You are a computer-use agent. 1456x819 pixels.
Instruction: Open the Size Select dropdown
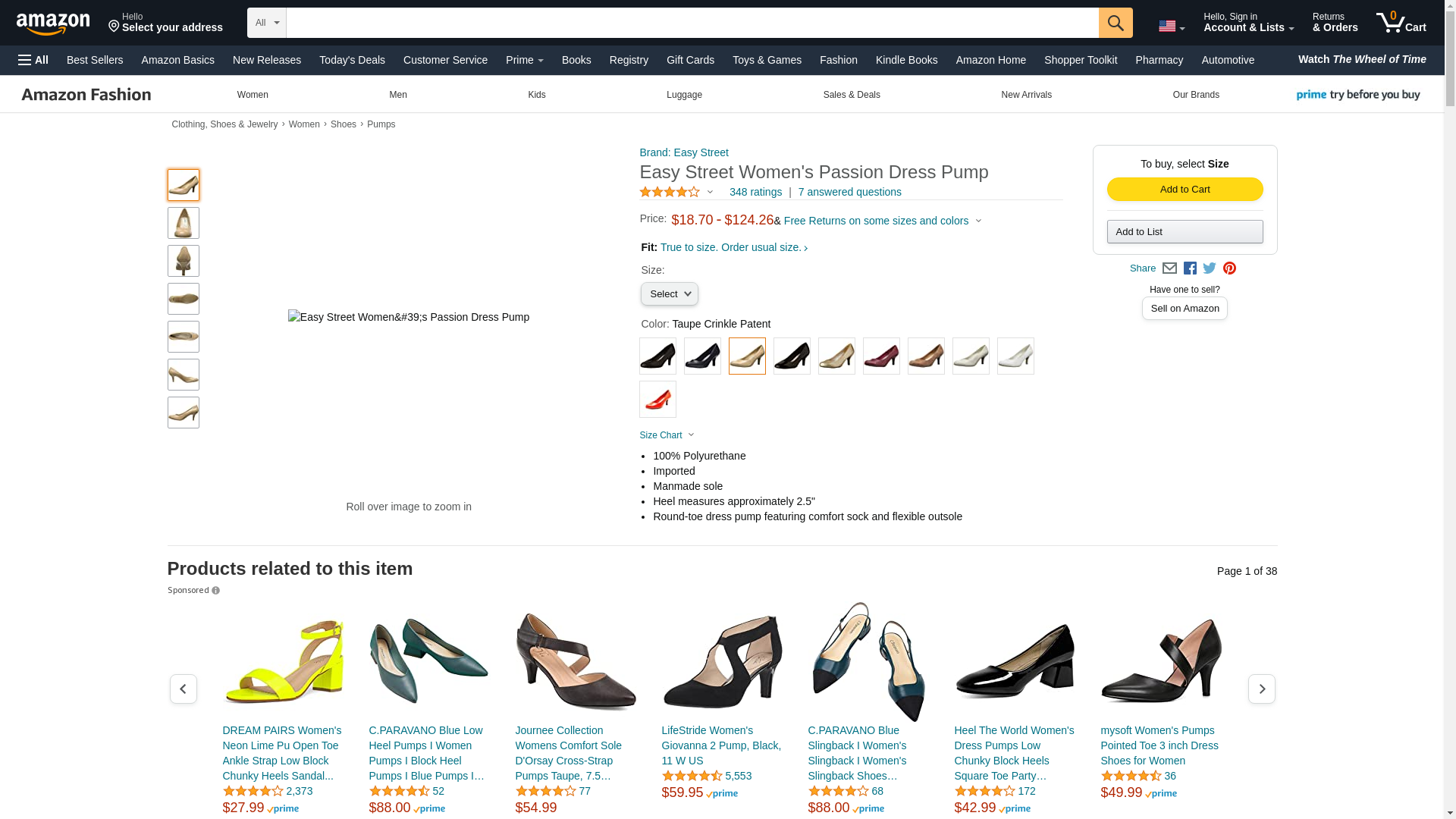pos(670,294)
